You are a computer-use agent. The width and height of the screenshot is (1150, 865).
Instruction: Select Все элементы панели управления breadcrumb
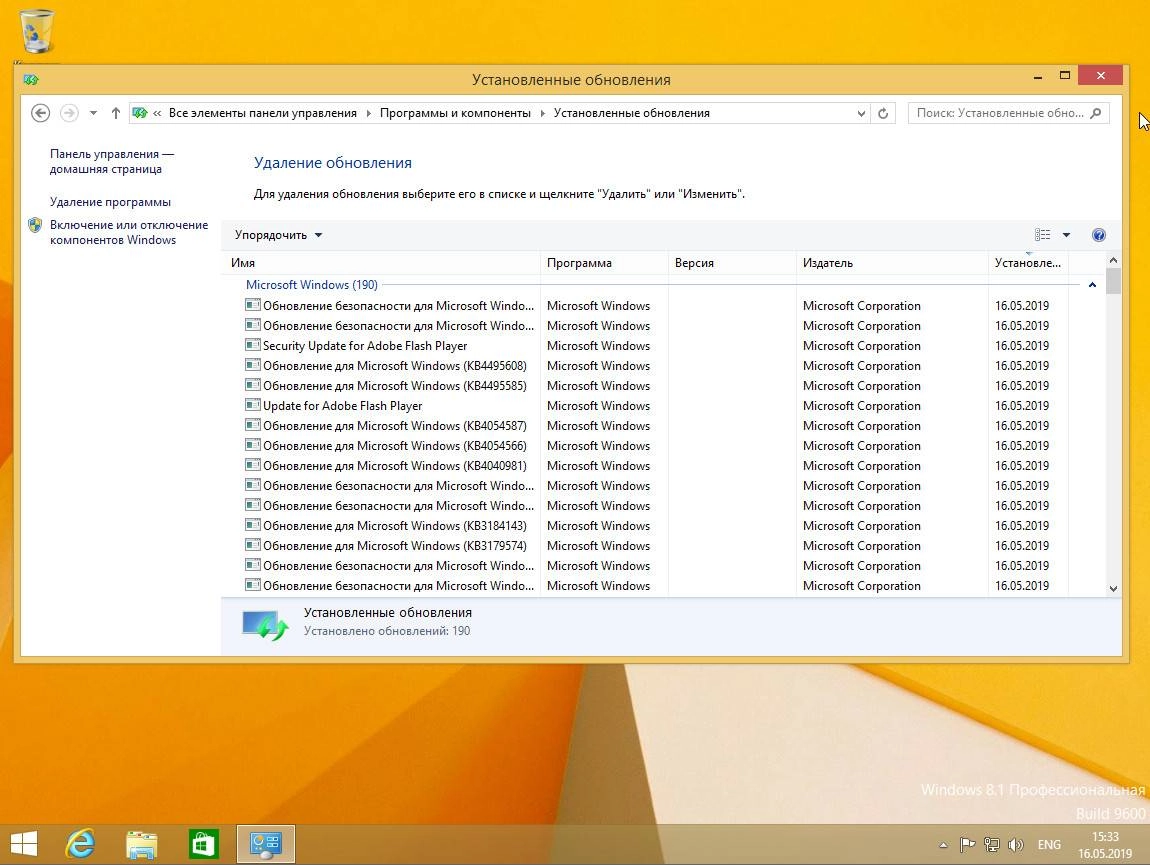click(263, 113)
